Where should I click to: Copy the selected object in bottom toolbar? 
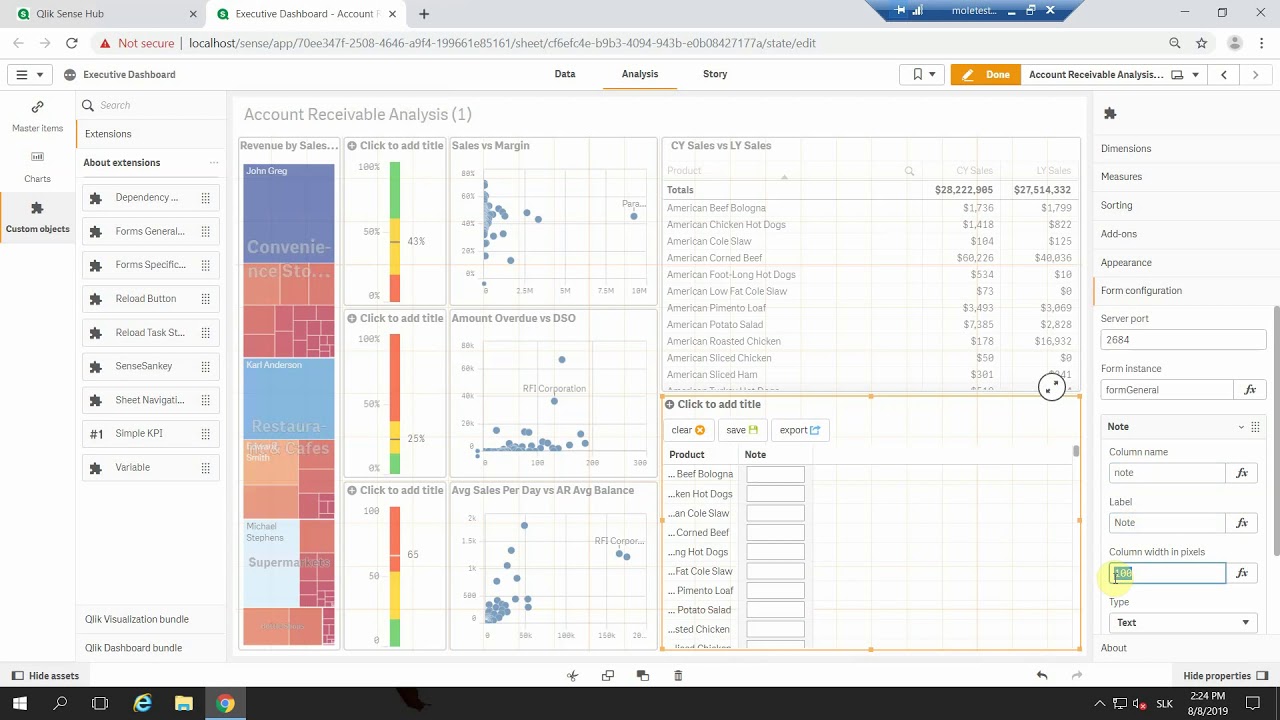[x=607, y=676]
